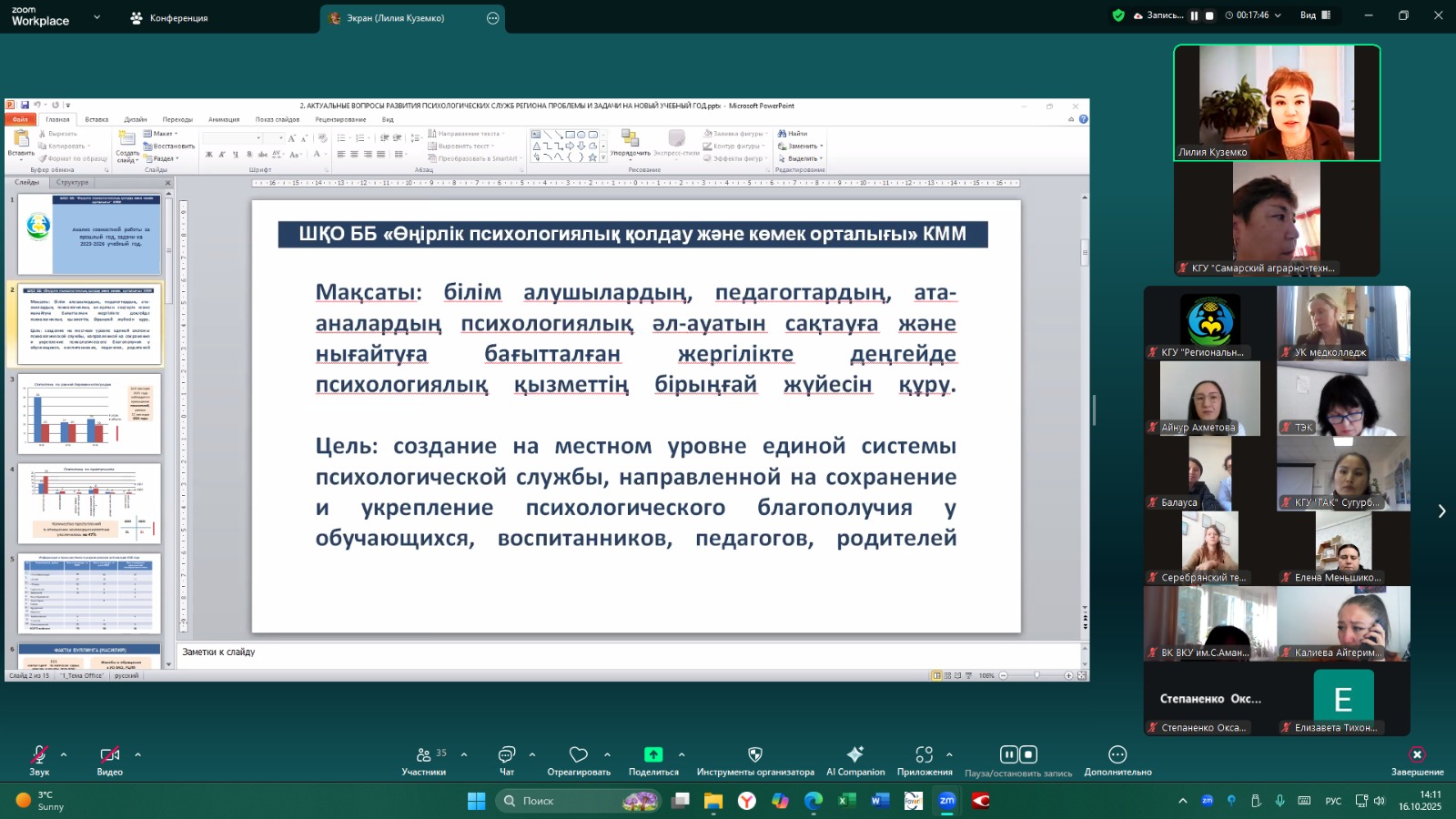Click the Share (Поделиться) screen icon
Screen dimensions: 1456x819
(x=653, y=755)
